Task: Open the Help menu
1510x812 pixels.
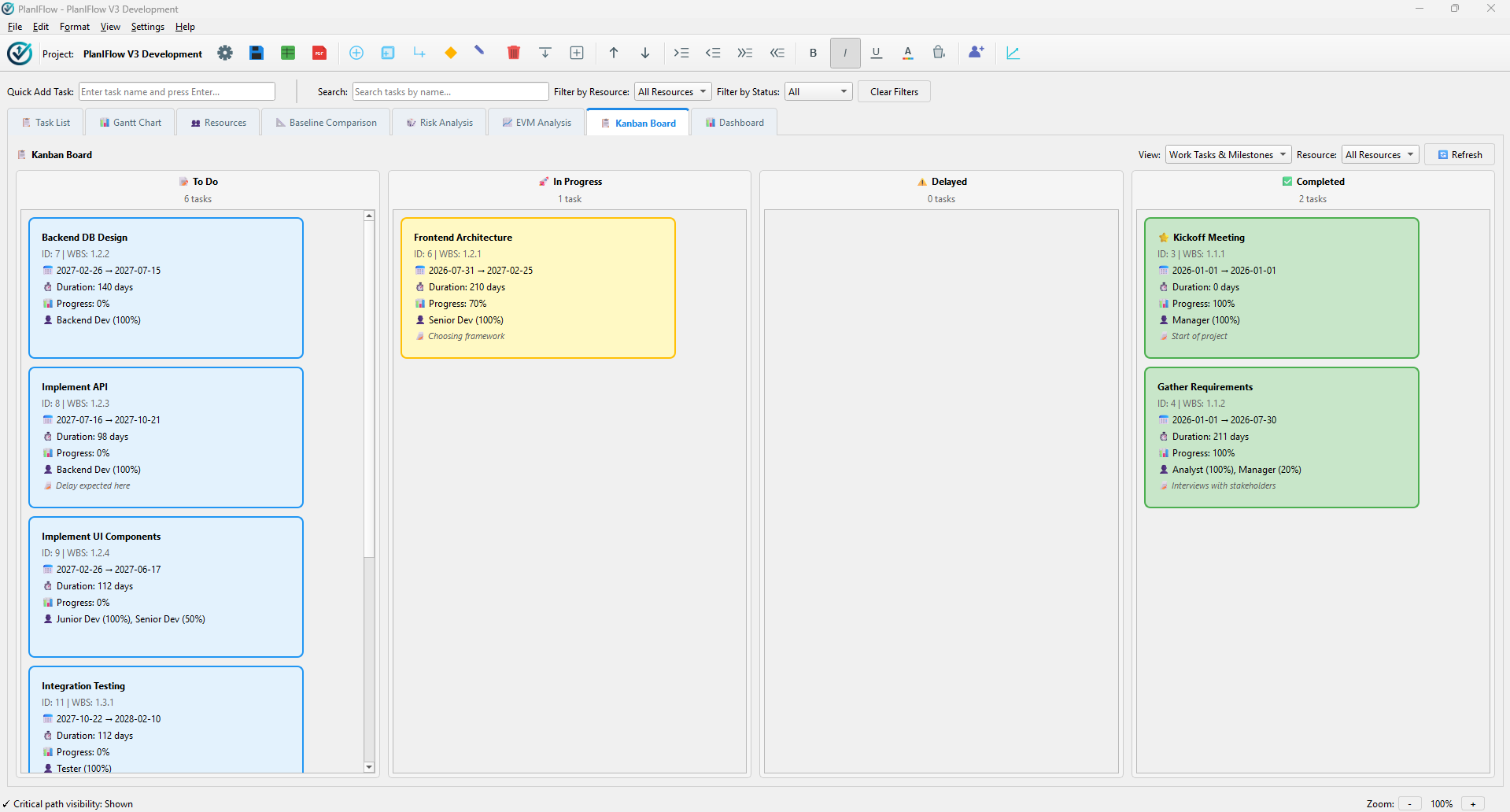Action: (185, 27)
